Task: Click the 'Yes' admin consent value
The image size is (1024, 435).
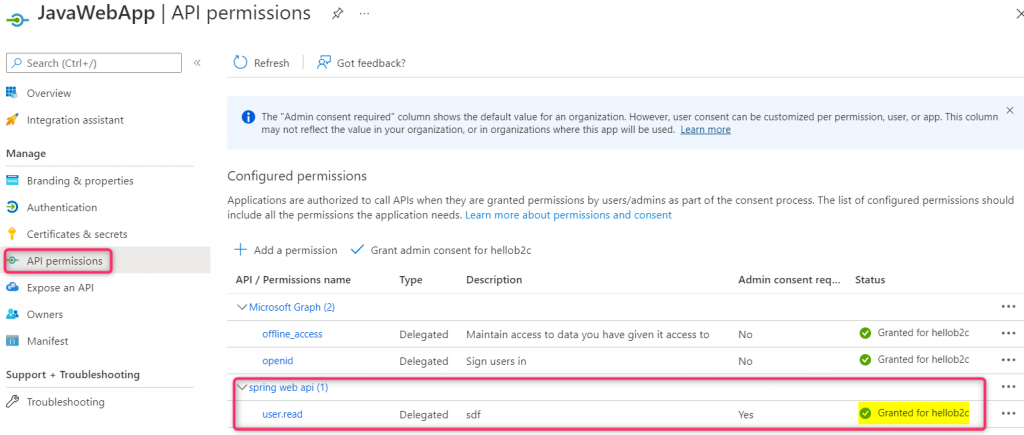Action: pos(746,414)
